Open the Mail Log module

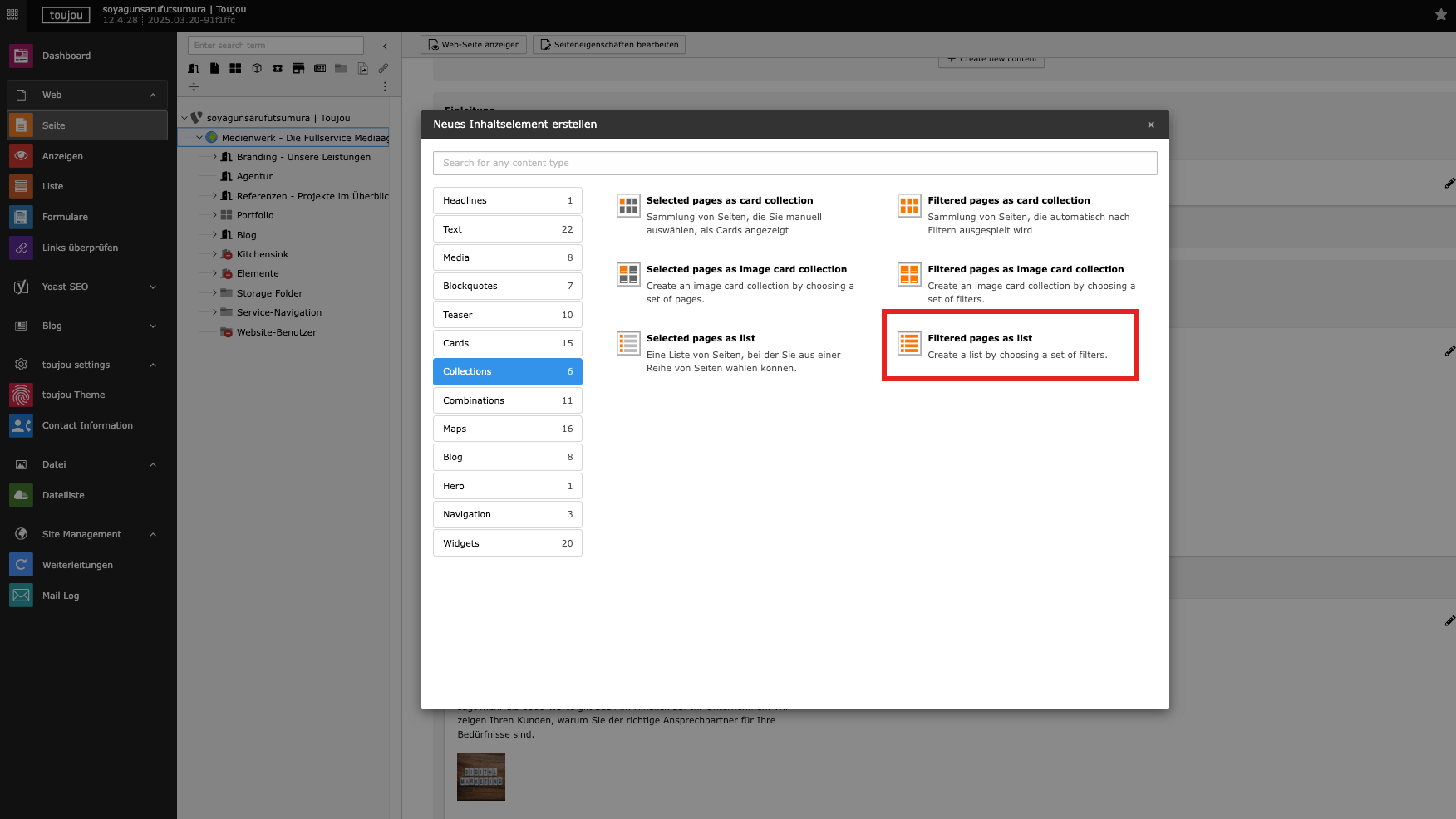[61, 596]
